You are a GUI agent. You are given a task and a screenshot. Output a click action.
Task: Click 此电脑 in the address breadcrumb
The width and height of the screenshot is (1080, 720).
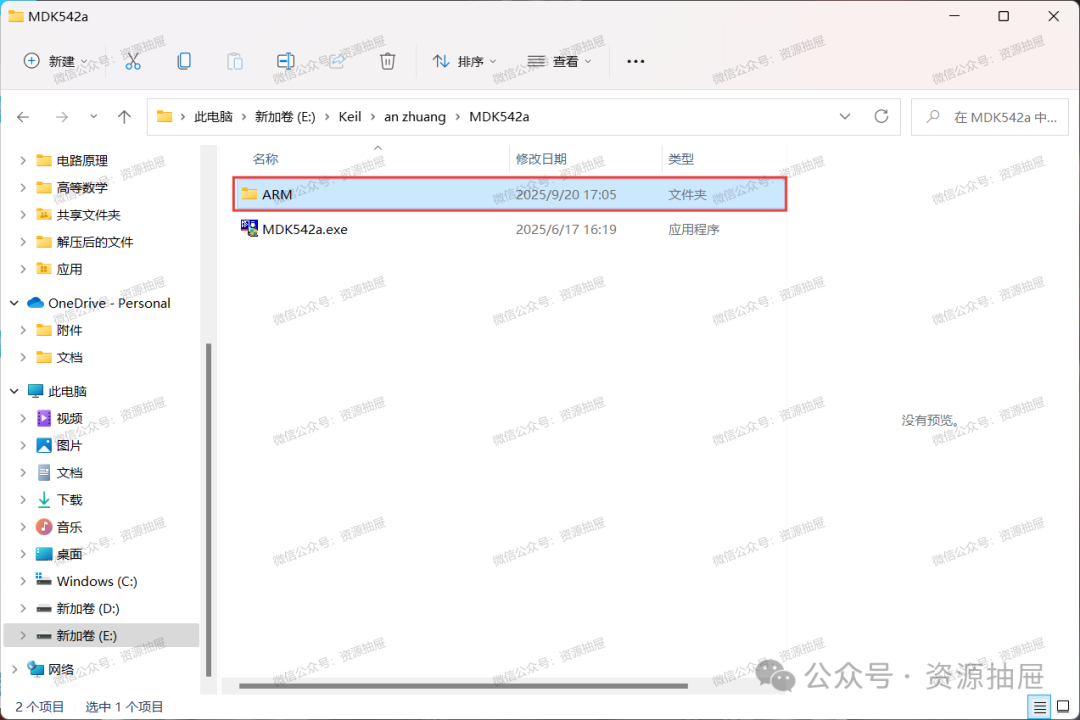click(214, 116)
